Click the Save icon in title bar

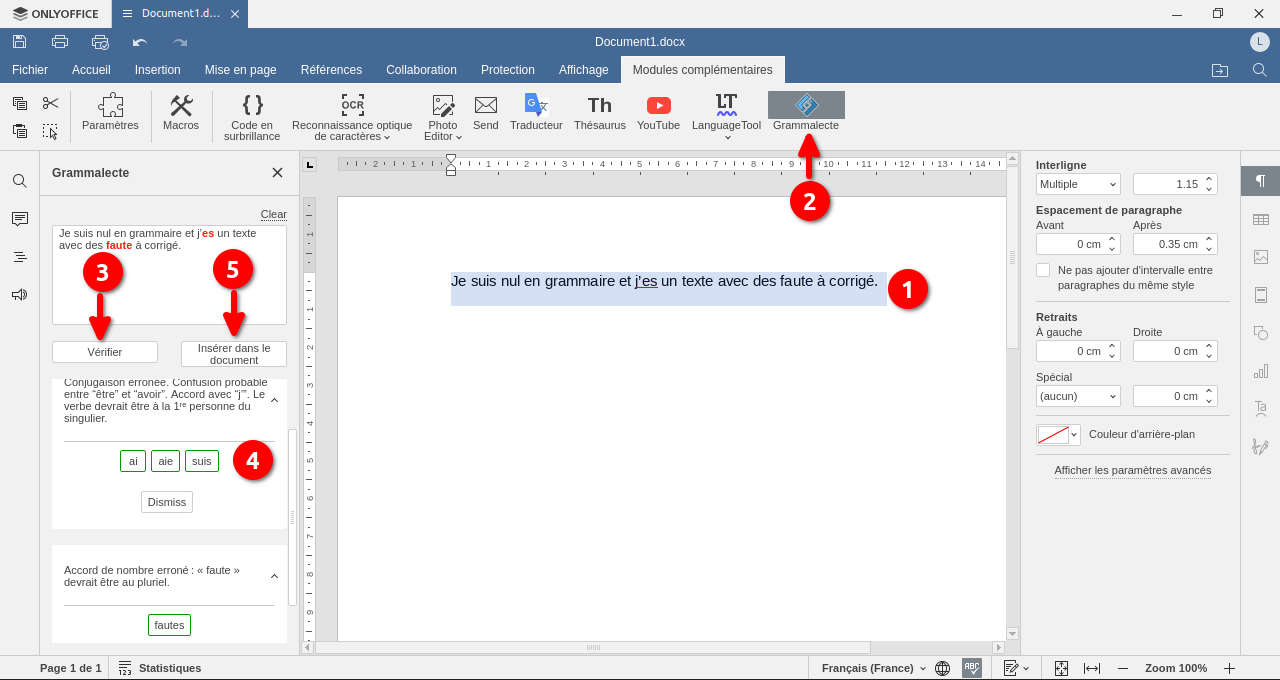coord(20,42)
